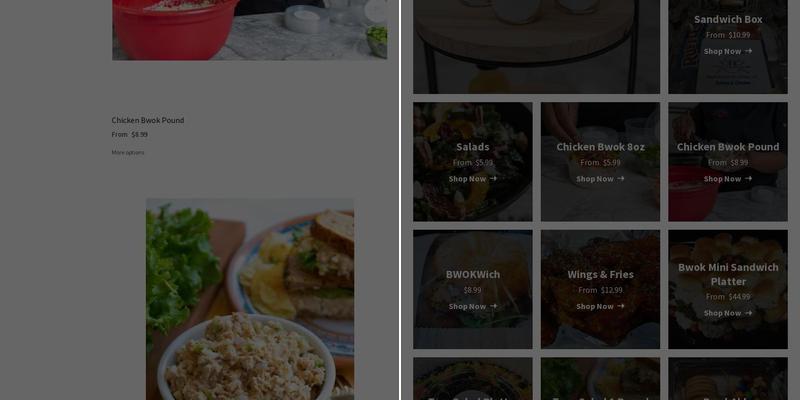800x400 pixels.
Task: View the chicken salad sandwich product image
Action: [250, 299]
